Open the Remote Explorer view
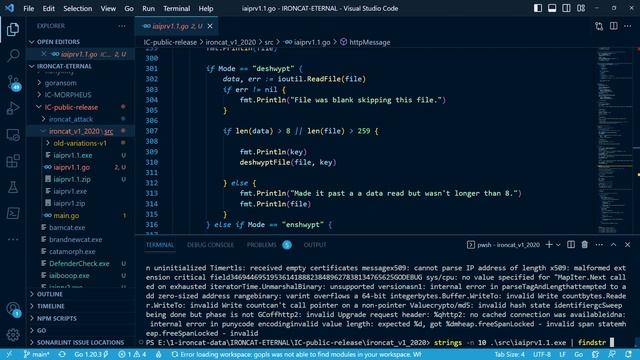The height and width of the screenshot is (360, 640). (13, 135)
